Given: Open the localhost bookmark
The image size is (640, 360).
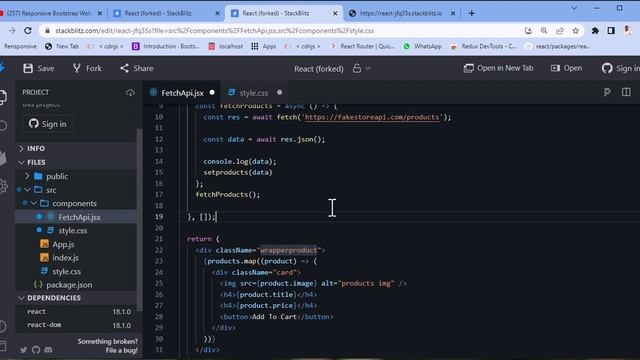Looking at the screenshot, I should point(226,46).
